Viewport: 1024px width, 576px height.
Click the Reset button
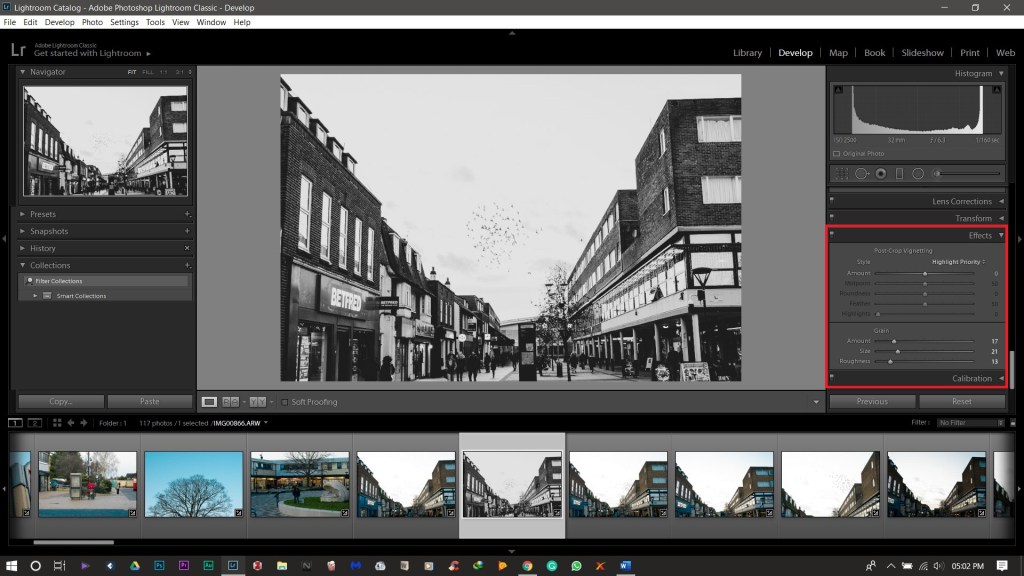pyautogui.click(x=962, y=401)
